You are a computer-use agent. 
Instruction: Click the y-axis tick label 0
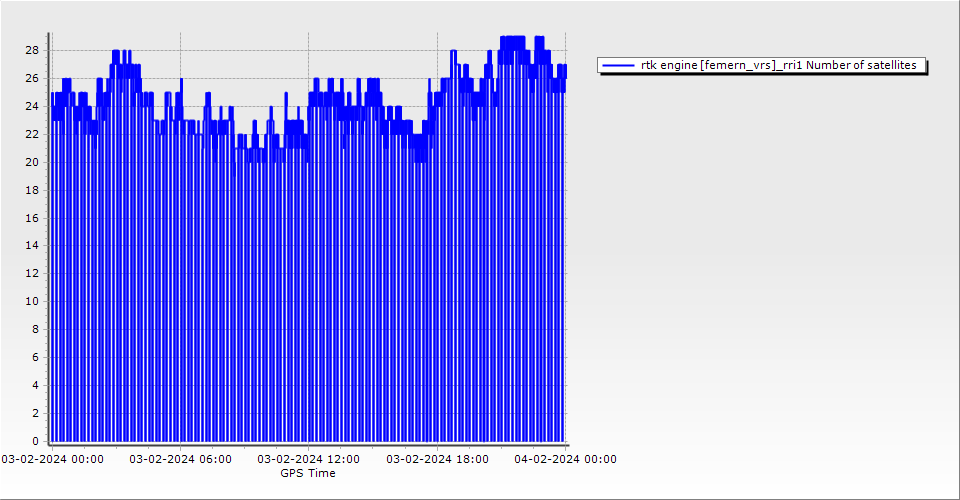coord(35,441)
